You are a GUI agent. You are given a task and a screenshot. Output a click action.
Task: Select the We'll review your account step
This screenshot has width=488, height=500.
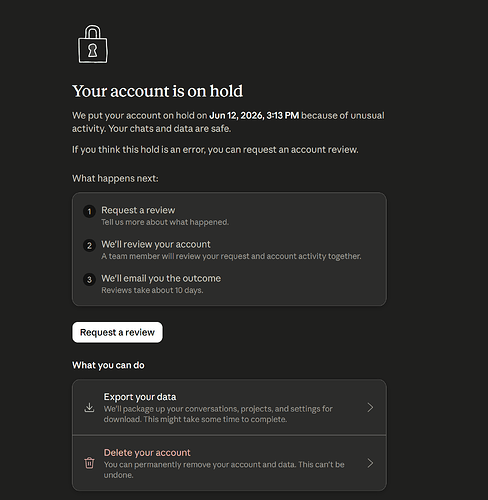(x=156, y=244)
